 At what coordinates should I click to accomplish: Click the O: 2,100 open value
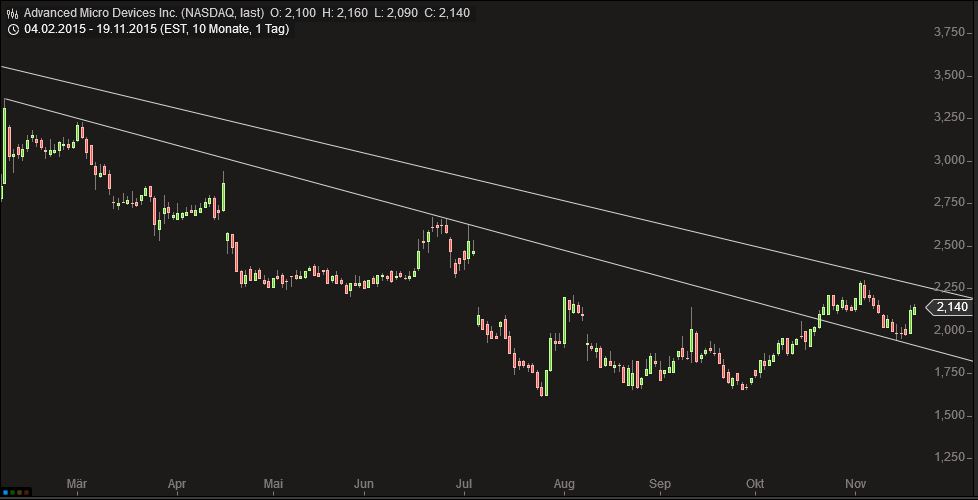pos(295,12)
